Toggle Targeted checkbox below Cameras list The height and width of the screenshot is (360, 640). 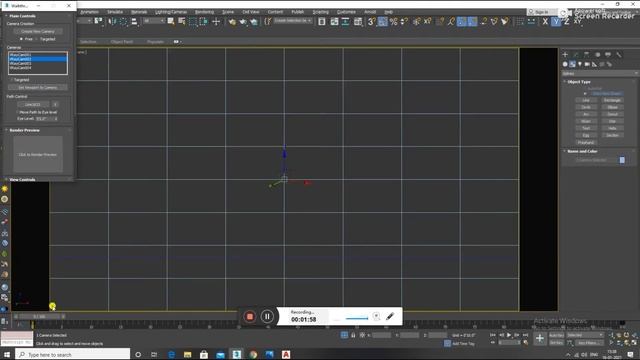[11, 80]
